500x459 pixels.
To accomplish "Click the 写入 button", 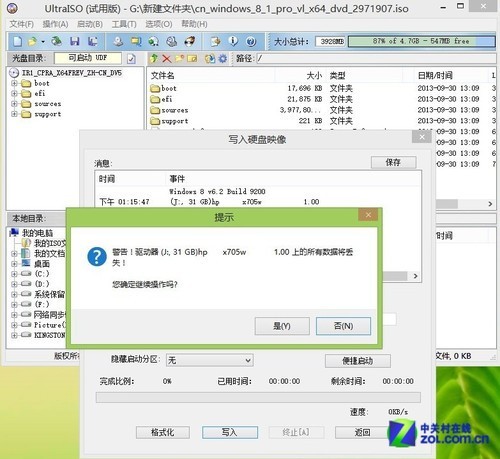I will (230, 432).
